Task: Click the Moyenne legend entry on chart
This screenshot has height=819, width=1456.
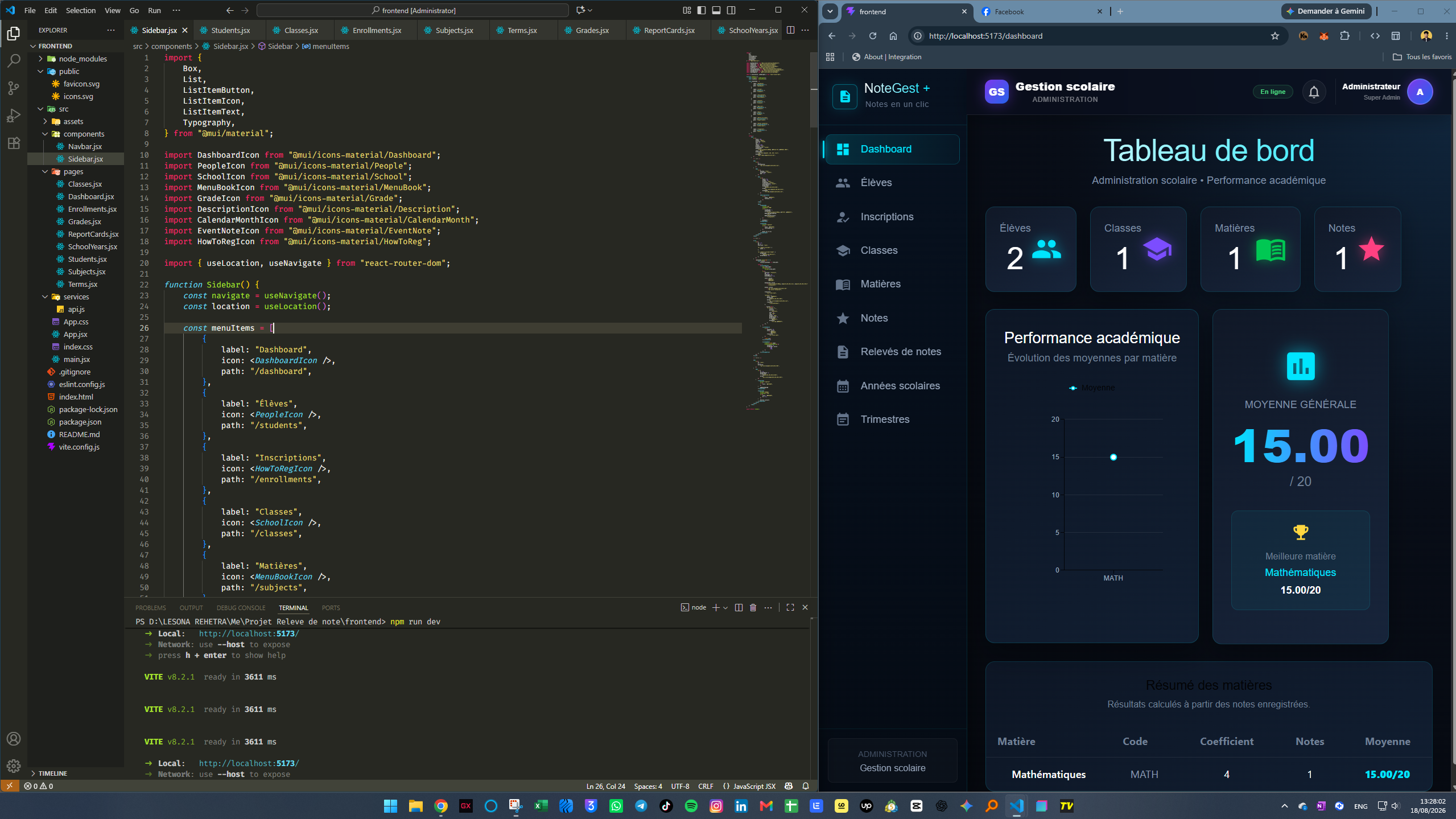Action: coord(1091,388)
